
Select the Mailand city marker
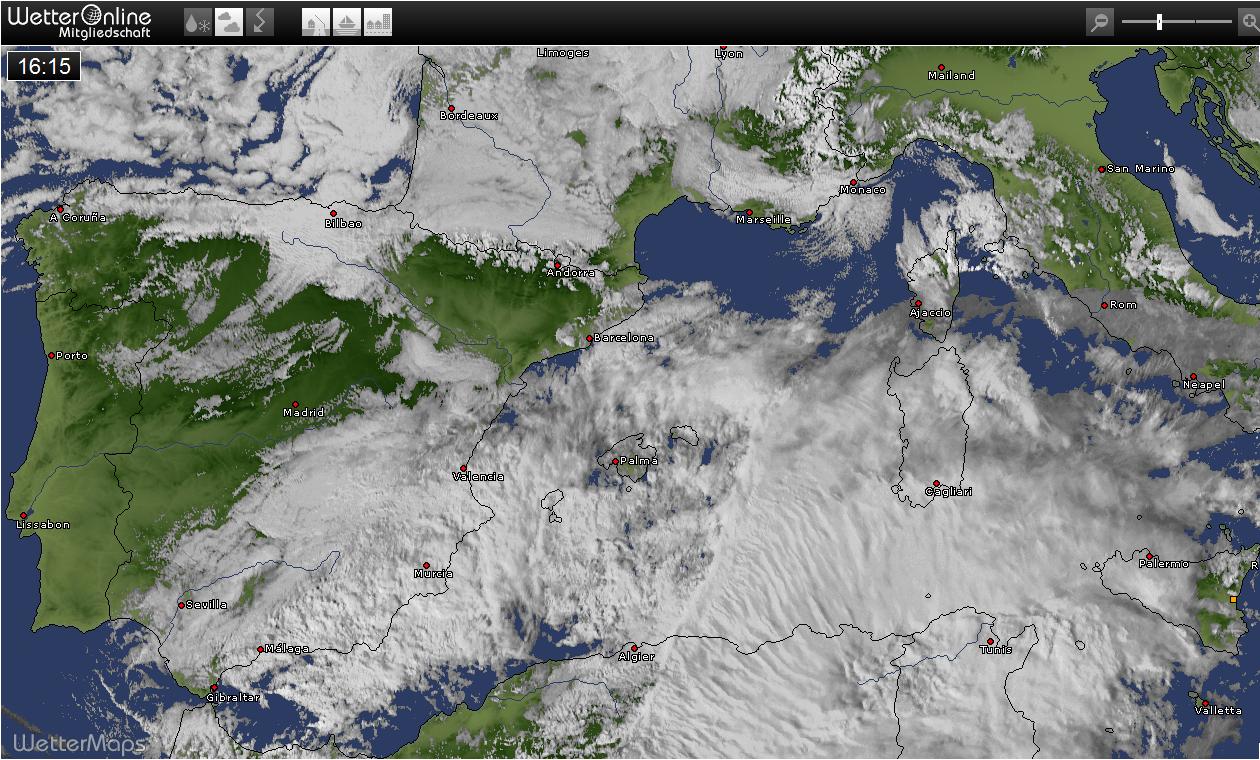[941, 67]
